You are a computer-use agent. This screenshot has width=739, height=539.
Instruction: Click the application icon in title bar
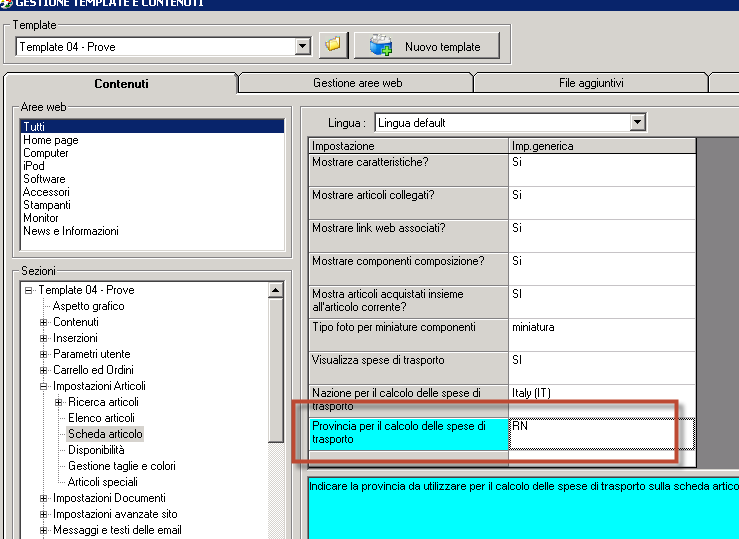[6, 4]
